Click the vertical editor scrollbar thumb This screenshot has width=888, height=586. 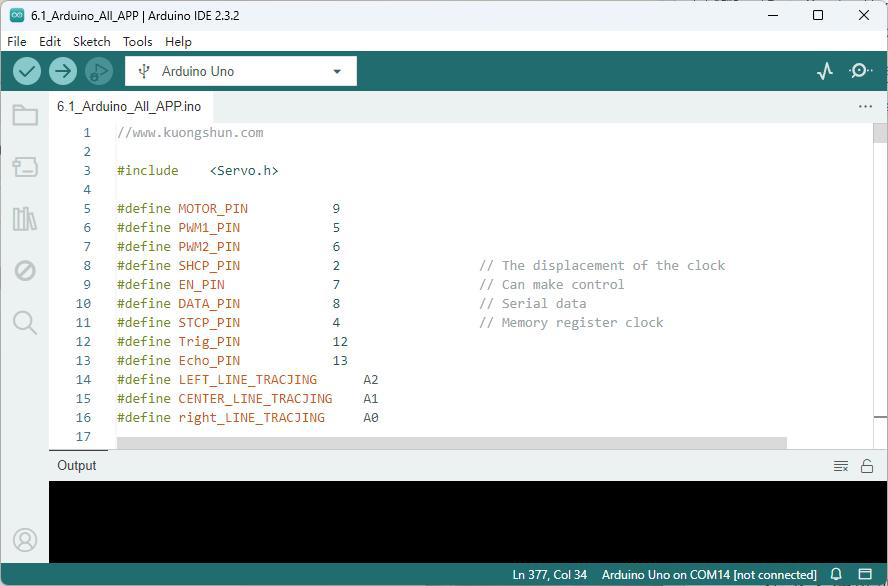pyautogui.click(x=880, y=133)
